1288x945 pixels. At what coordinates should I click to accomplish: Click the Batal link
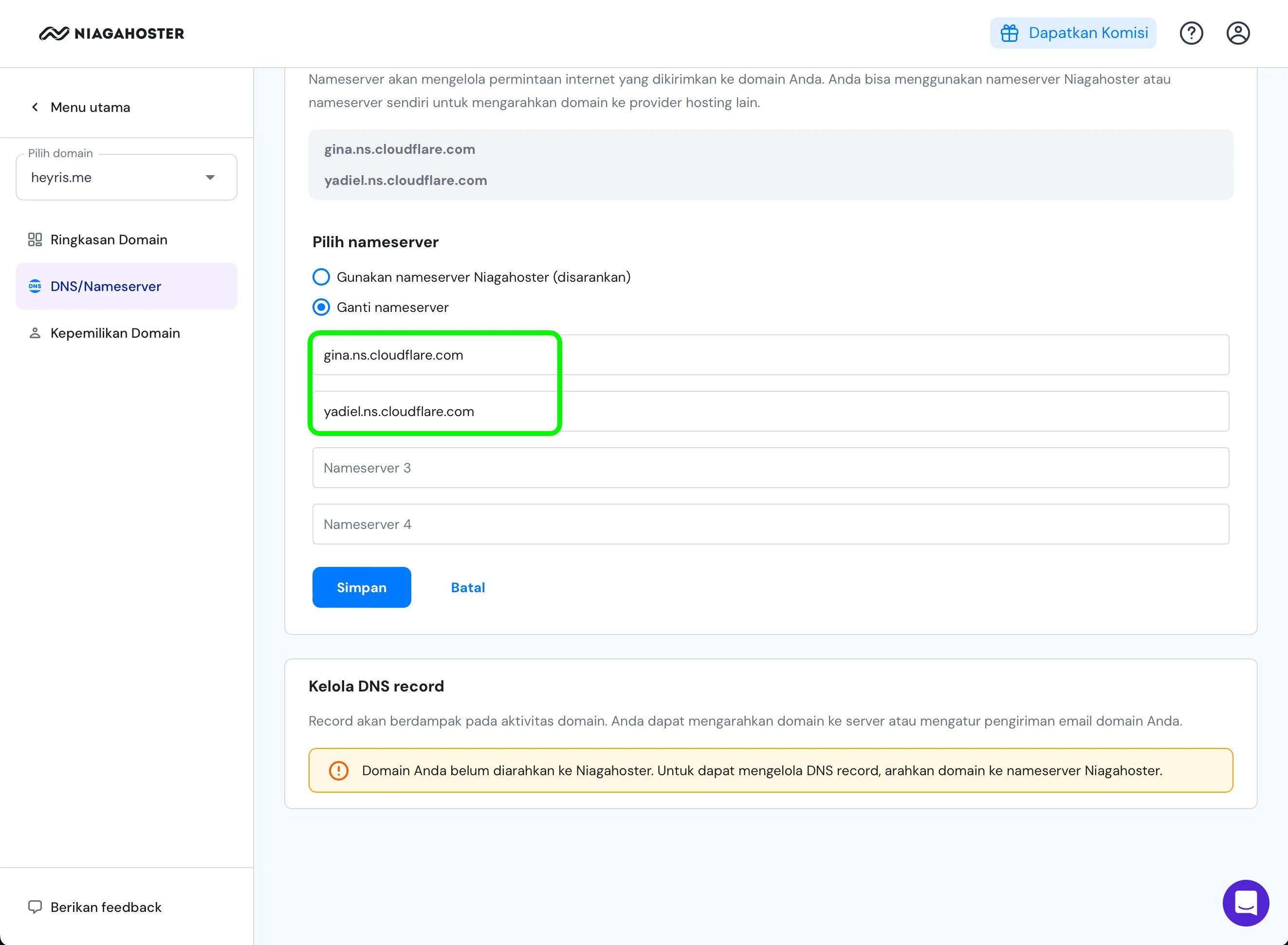(x=467, y=587)
